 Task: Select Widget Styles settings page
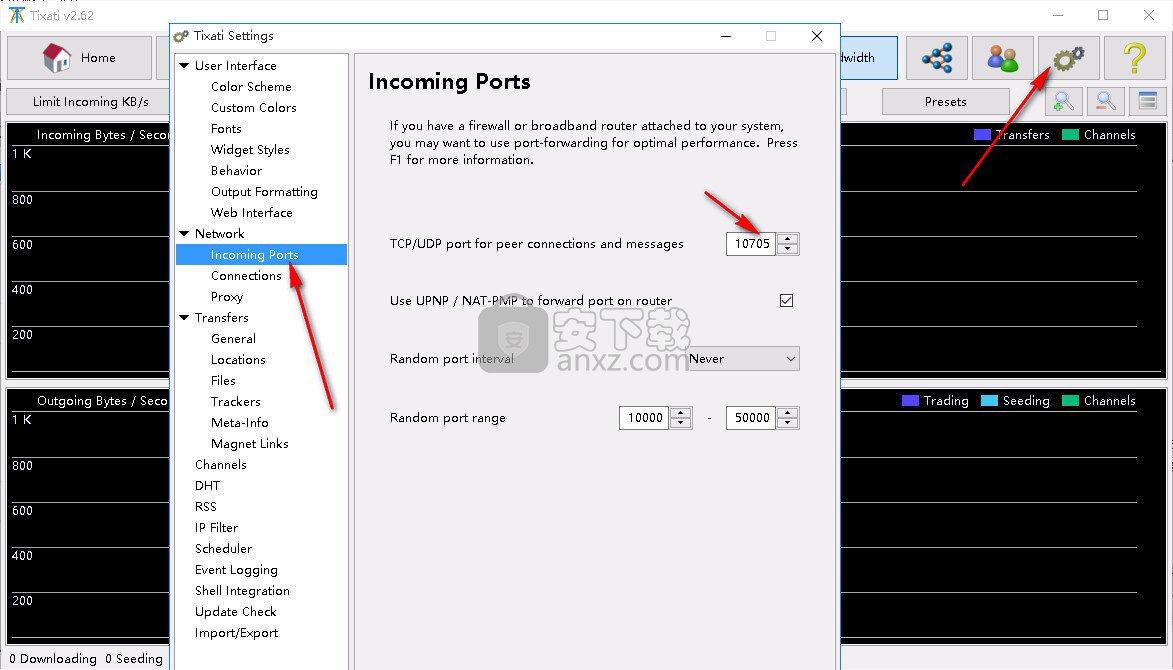point(250,150)
